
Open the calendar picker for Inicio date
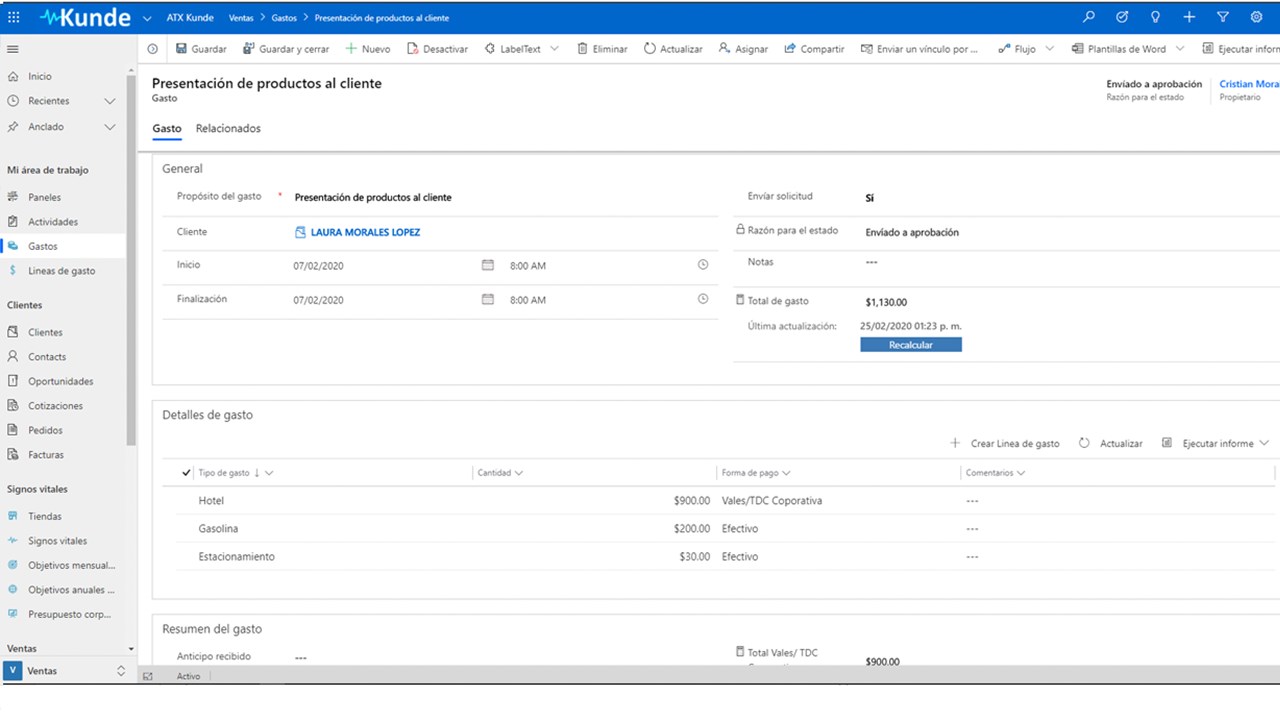coord(488,266)
